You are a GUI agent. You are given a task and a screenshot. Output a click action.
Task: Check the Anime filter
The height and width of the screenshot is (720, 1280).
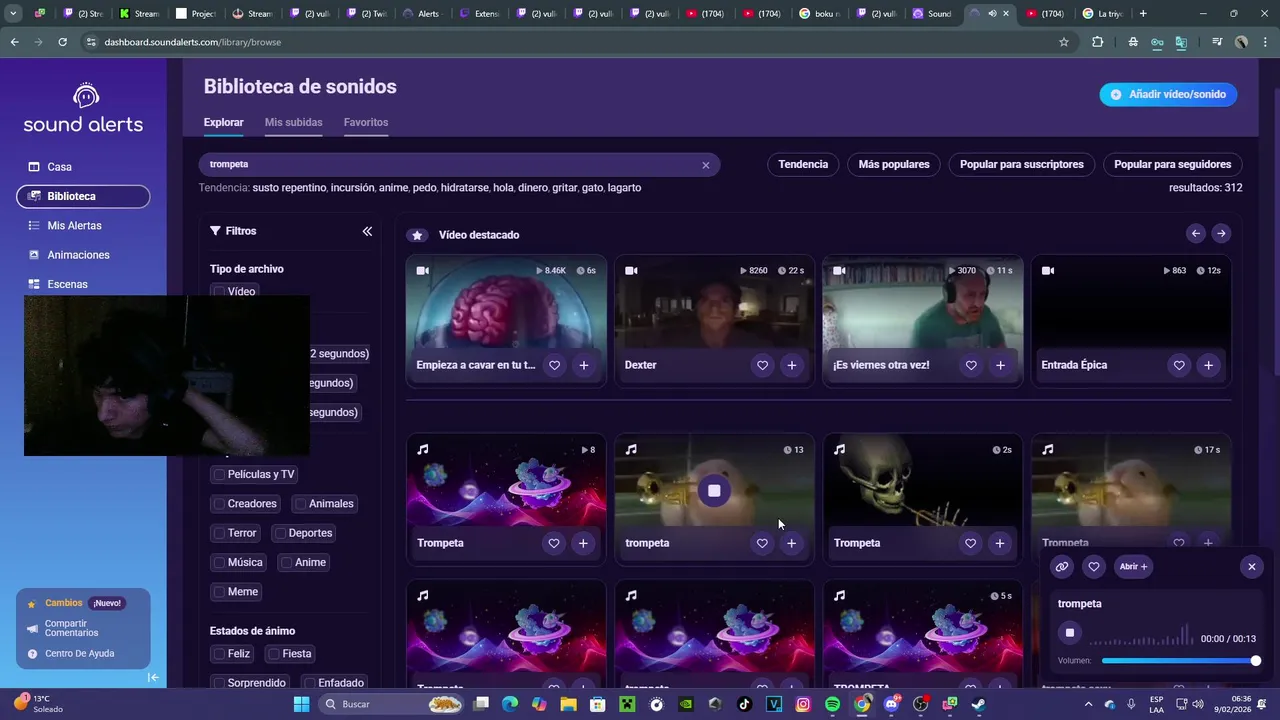pos(286,562)
